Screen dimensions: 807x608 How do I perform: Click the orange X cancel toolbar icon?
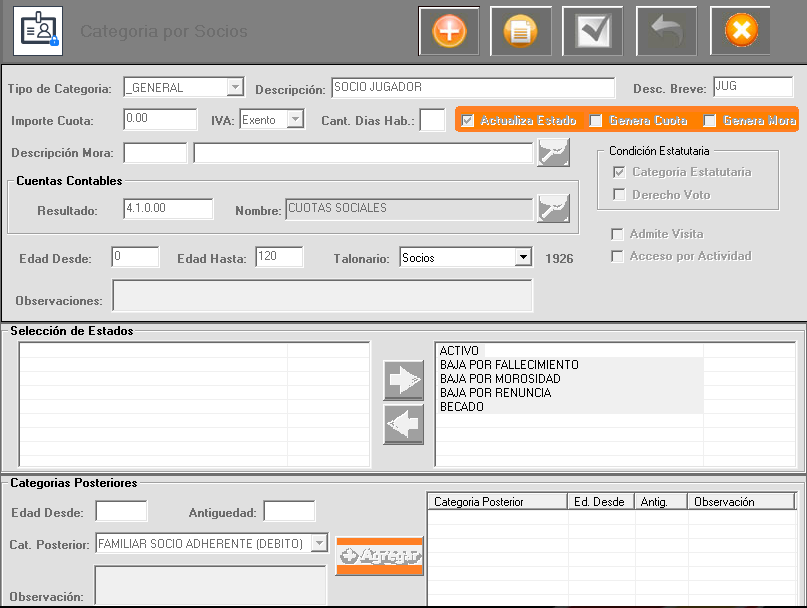[x=740, y=31]
